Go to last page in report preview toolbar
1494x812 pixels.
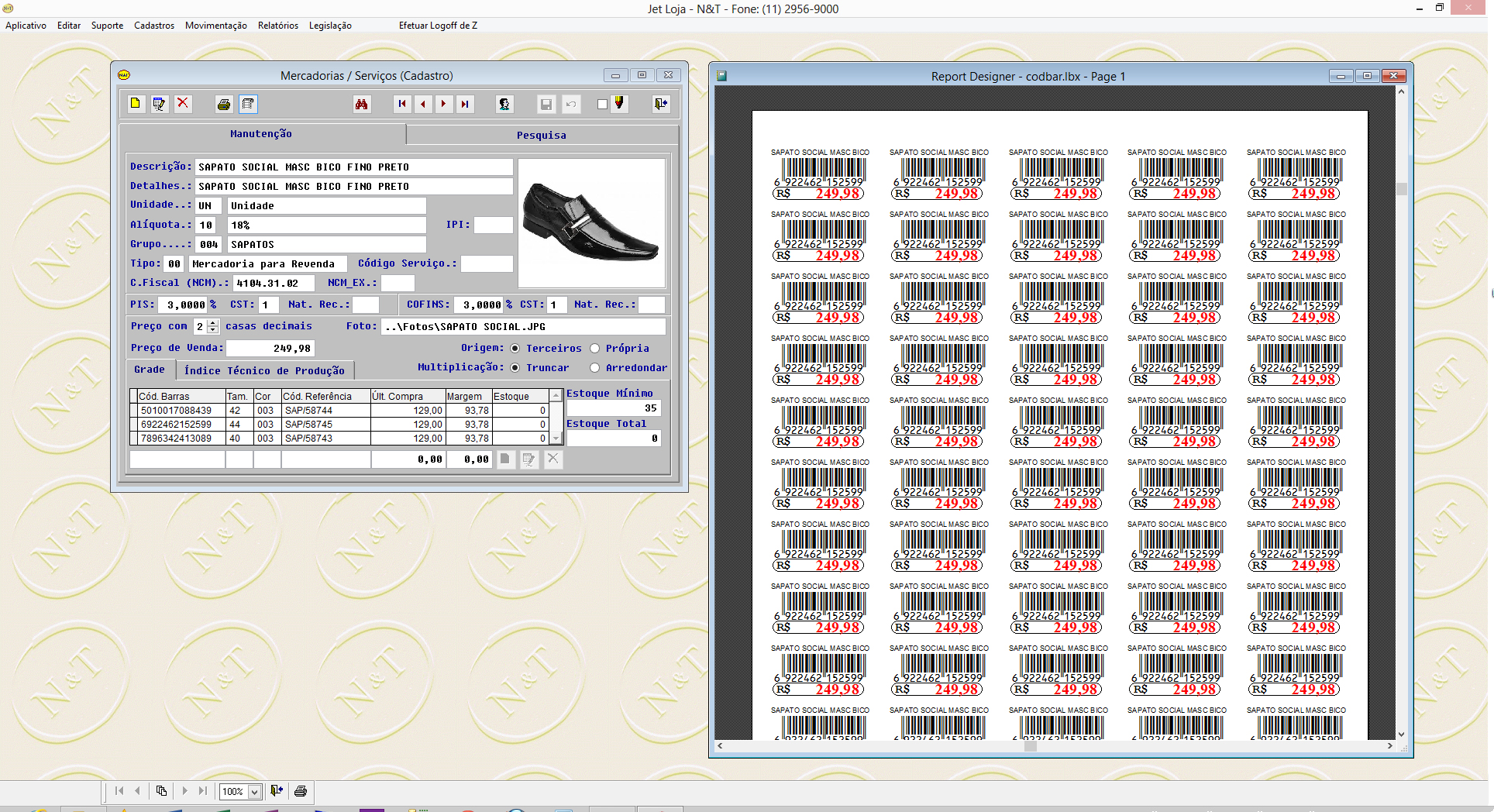[203, 791]
